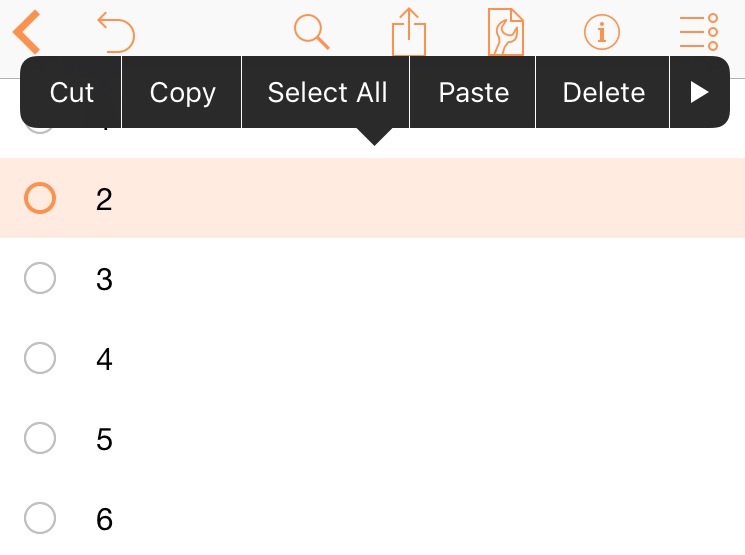The width and height of the screenshot is (745, 555).
Task: Choose Cut from the context menu
Action: click(x=71, y=92)
